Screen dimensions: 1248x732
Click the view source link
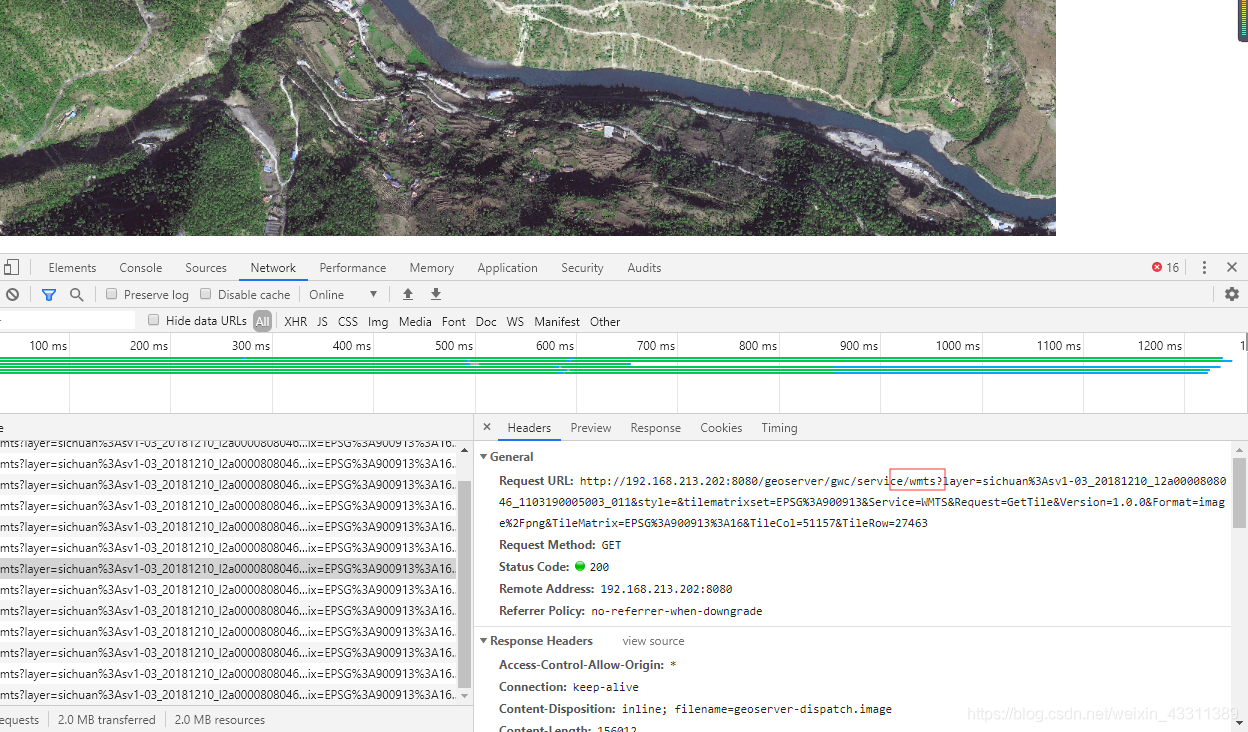pyautogui.click(x=653, y=641)
